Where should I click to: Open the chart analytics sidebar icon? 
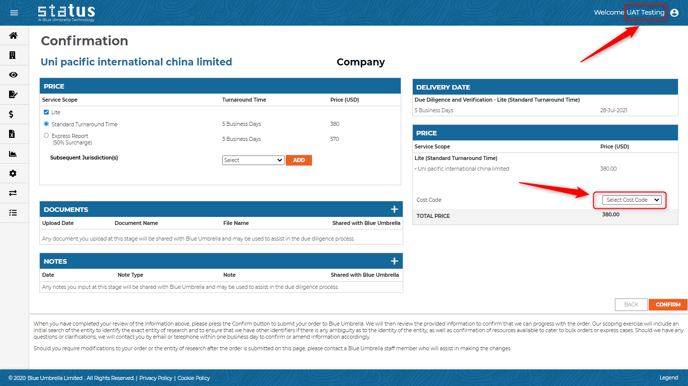click(x=13, y=154)
